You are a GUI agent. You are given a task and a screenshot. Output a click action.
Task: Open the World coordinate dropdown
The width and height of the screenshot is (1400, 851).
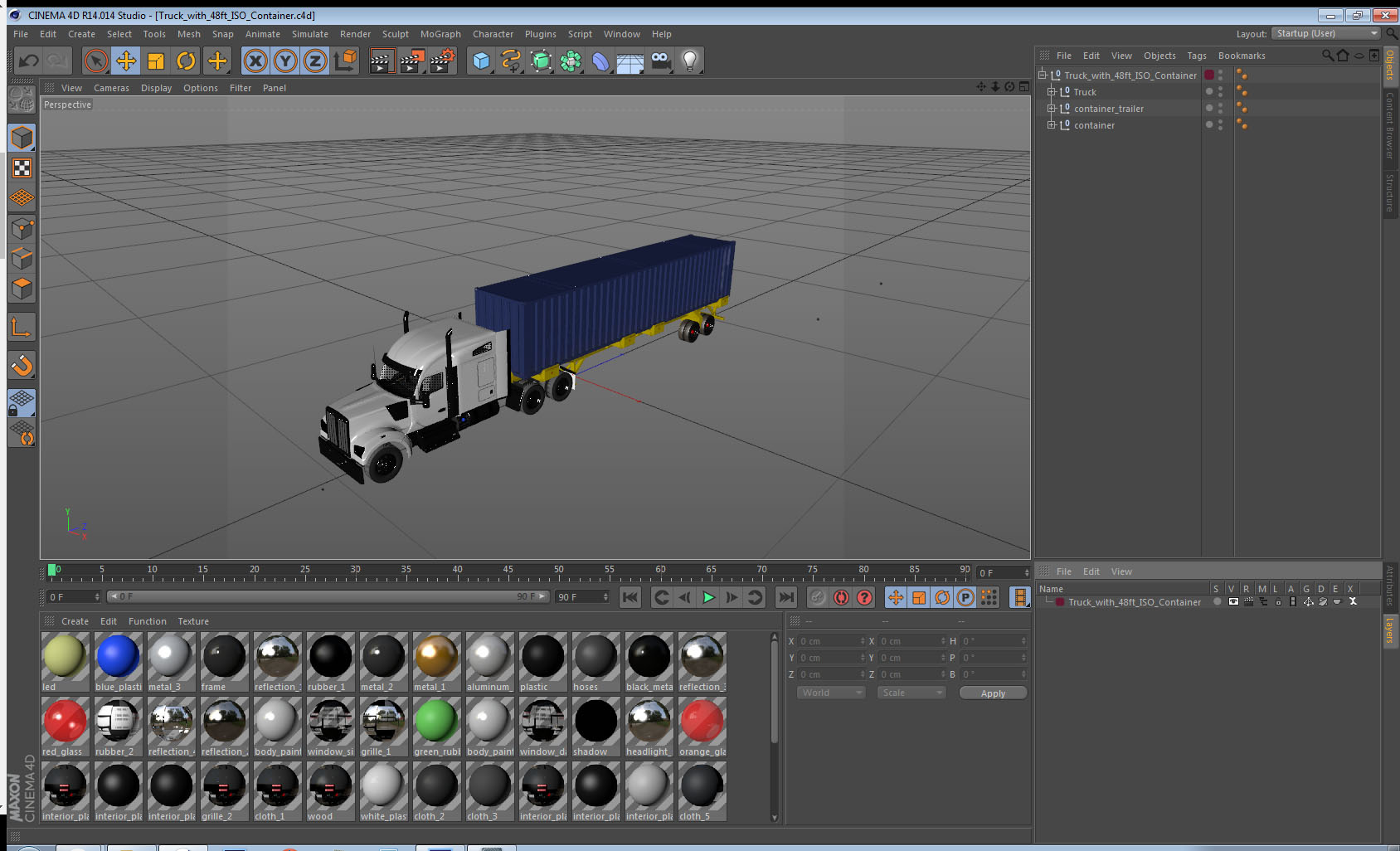point(832,693)
